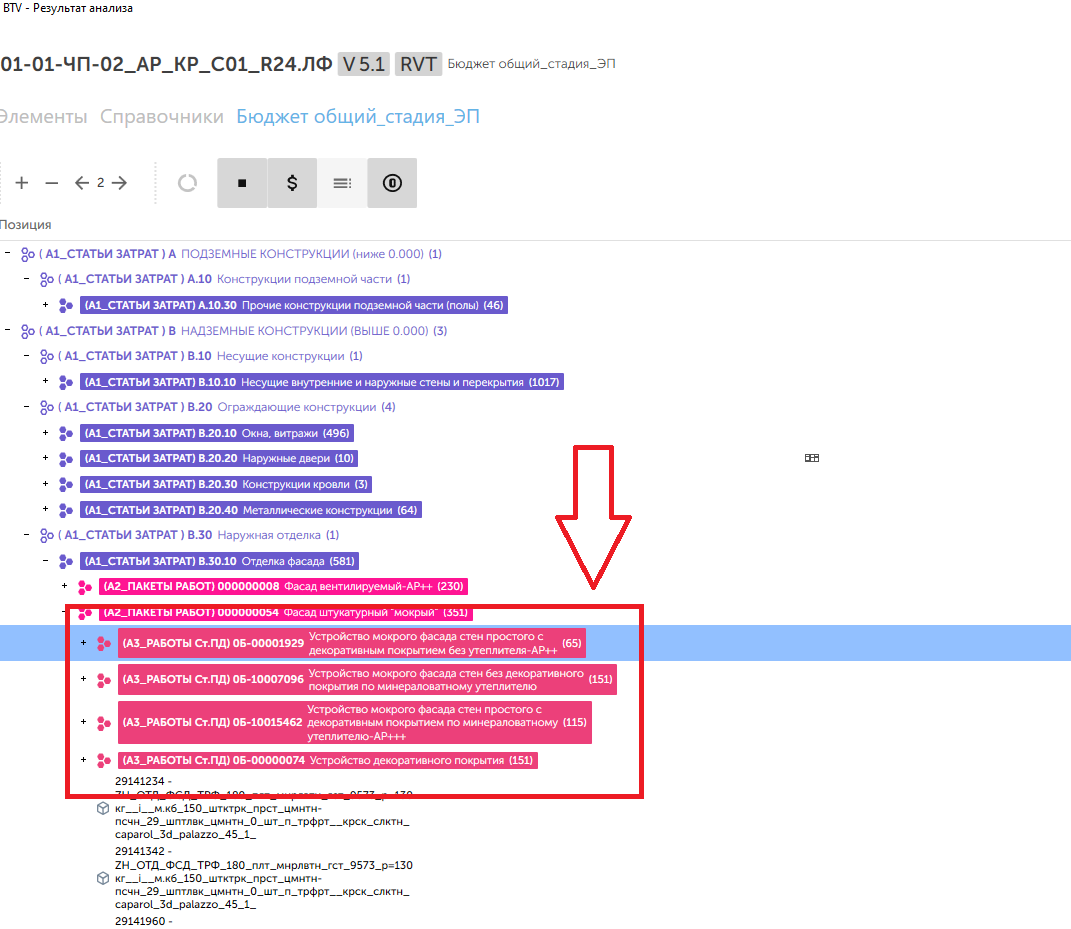Click group icon of A.10 Конструкции подземной части
The image size is (1071, 929).
[46, 279]
